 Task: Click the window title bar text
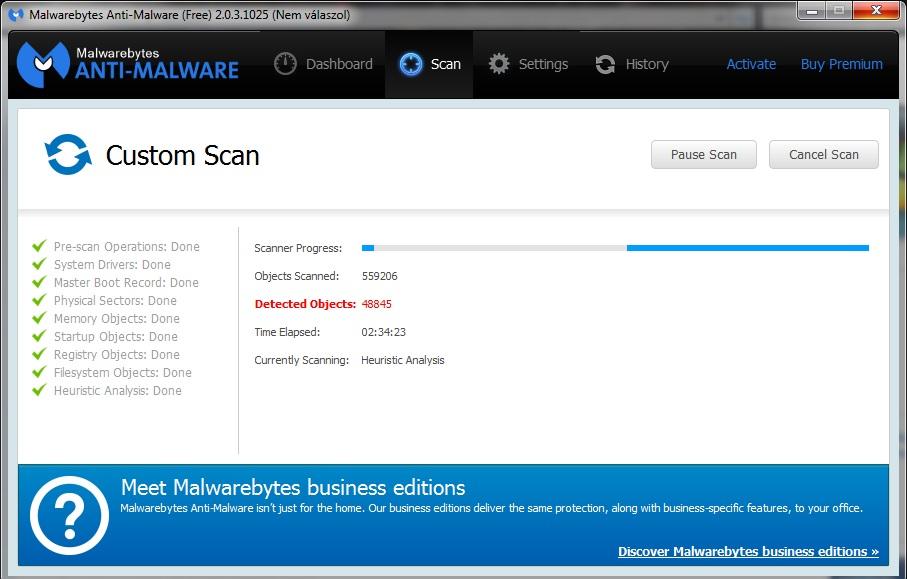click(x=190, y=15)
